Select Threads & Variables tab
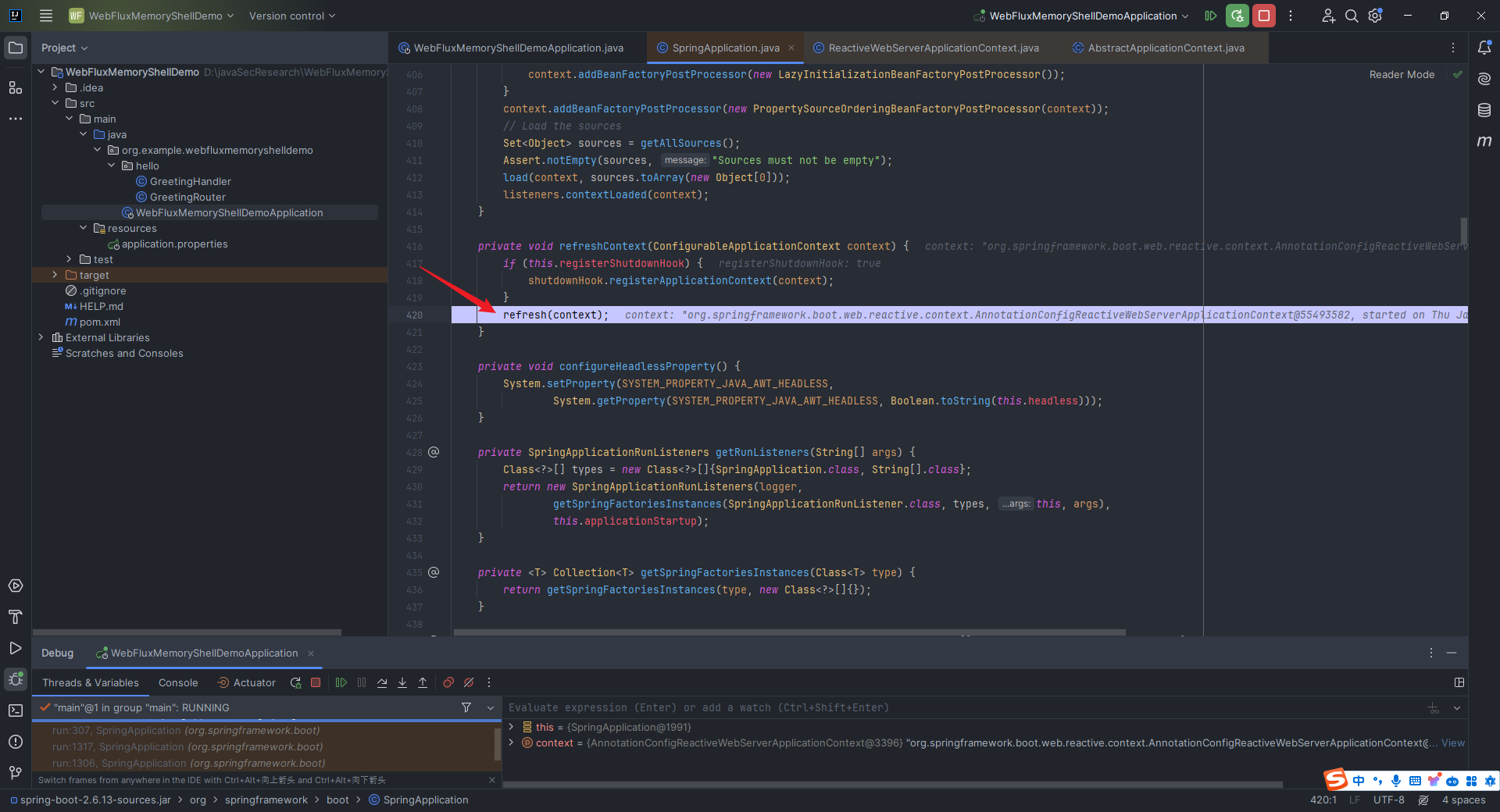The height and width of the screenshot is (812, 1500). [x=91, y=682]
